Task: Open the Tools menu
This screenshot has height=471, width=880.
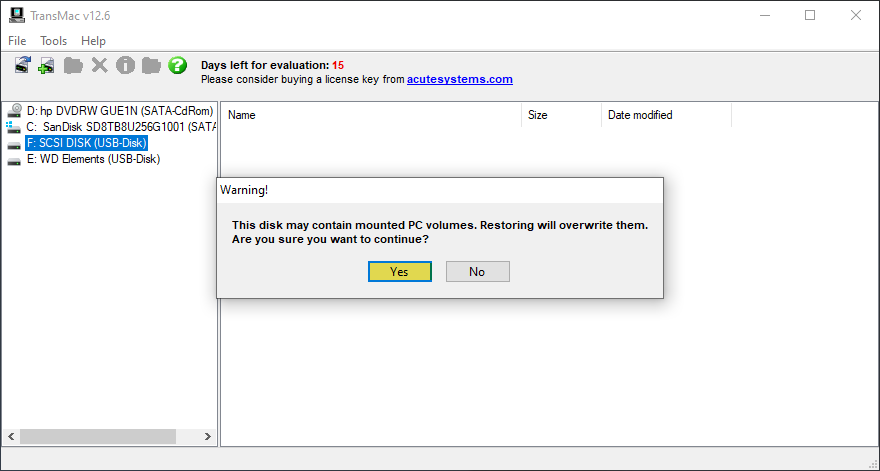Action: coord(53,41)
